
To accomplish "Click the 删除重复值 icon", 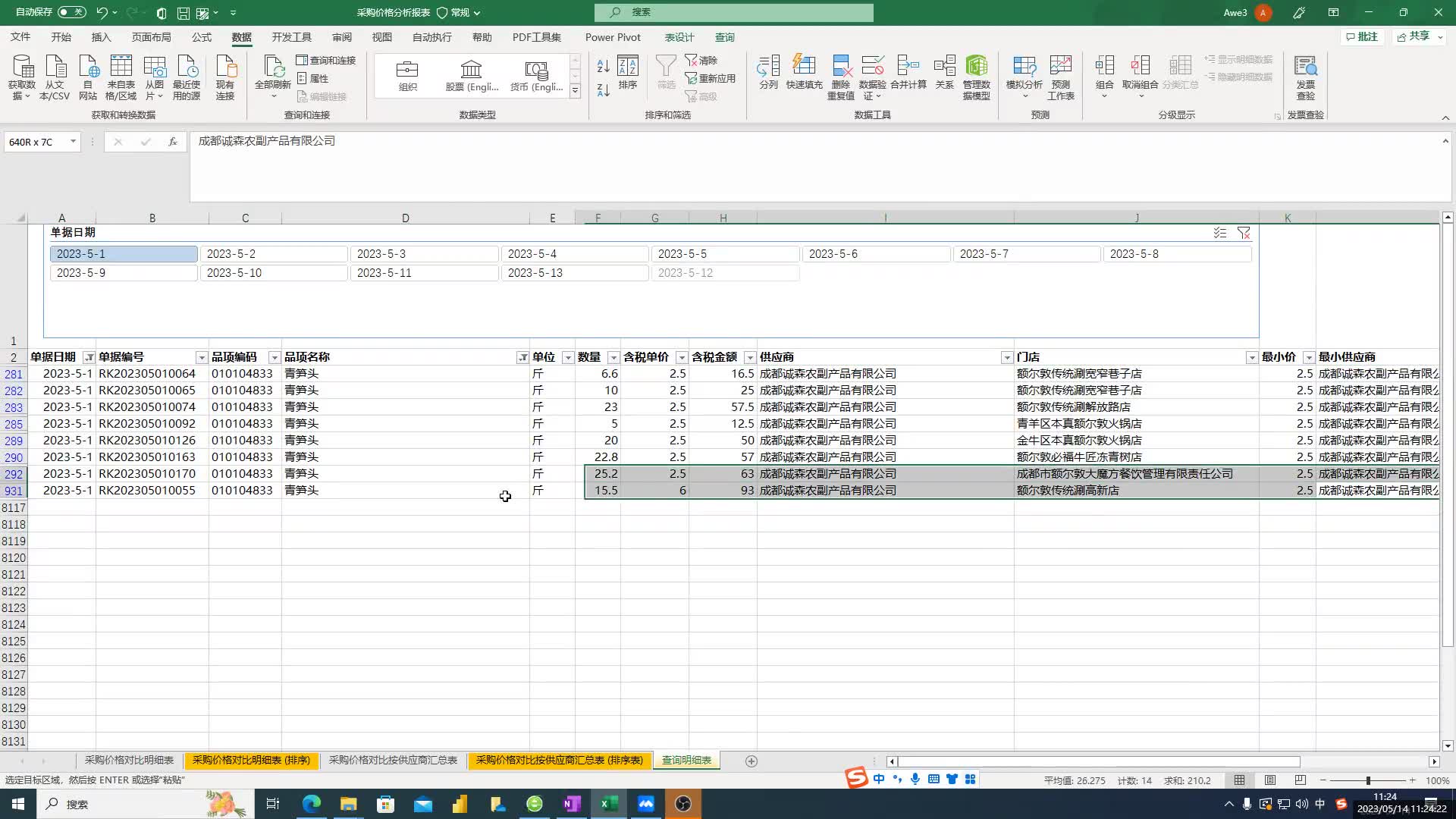I will [x=841, y=77].
